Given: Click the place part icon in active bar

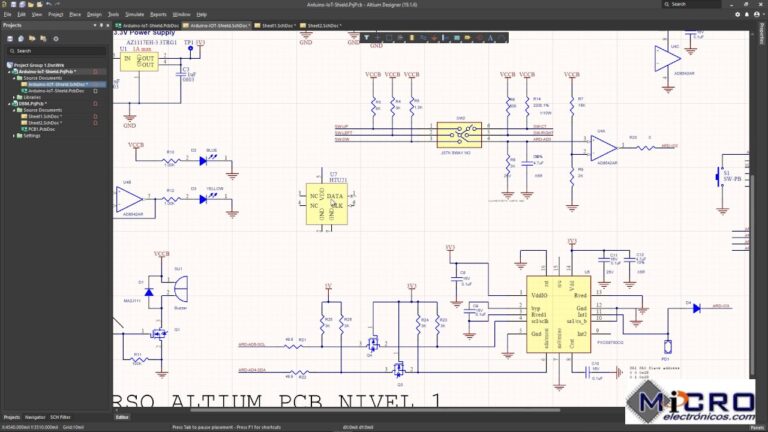Looking at the screenshot, I should 411,38.
